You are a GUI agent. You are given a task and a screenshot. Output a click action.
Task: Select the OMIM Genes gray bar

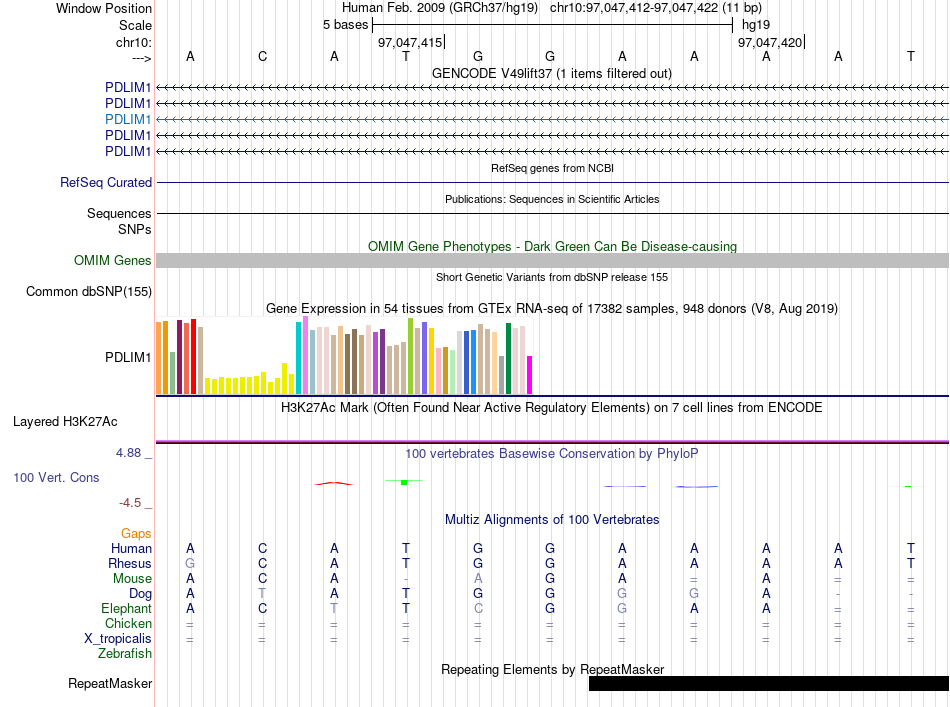[553, 261]
